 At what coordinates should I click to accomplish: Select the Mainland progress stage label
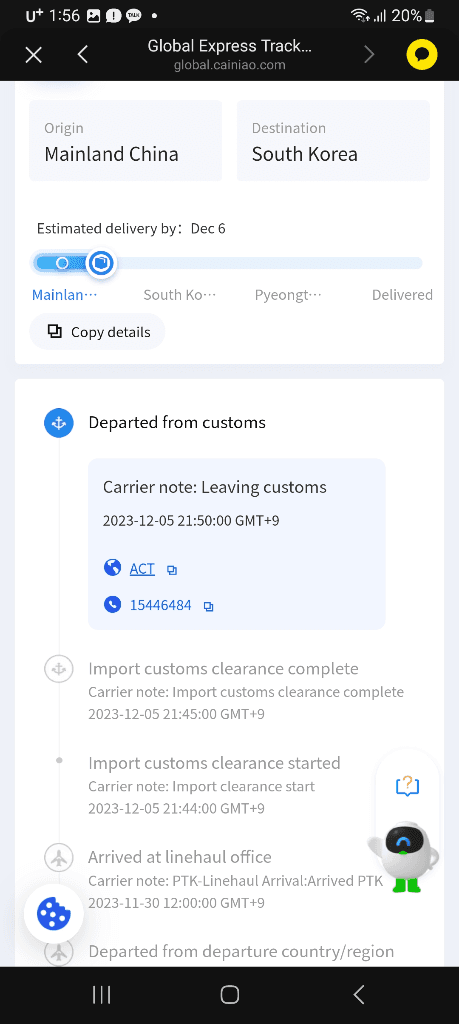(x=65, y=295)
